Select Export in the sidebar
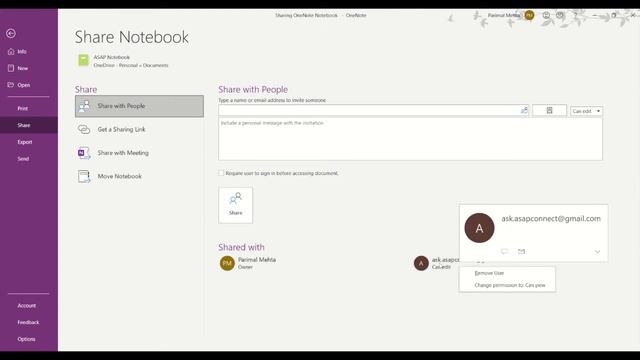The width and height of the screenshot is (640, 360). [x=24, y=142]
